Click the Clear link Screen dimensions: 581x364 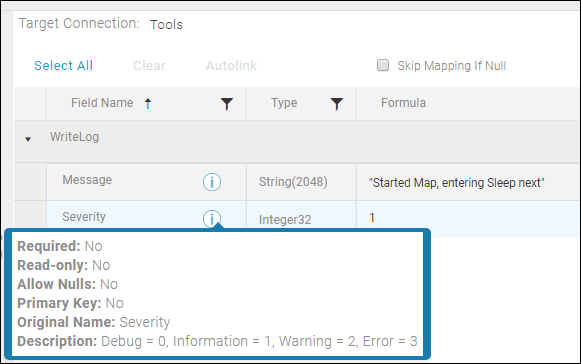click(x=149, y=66)
